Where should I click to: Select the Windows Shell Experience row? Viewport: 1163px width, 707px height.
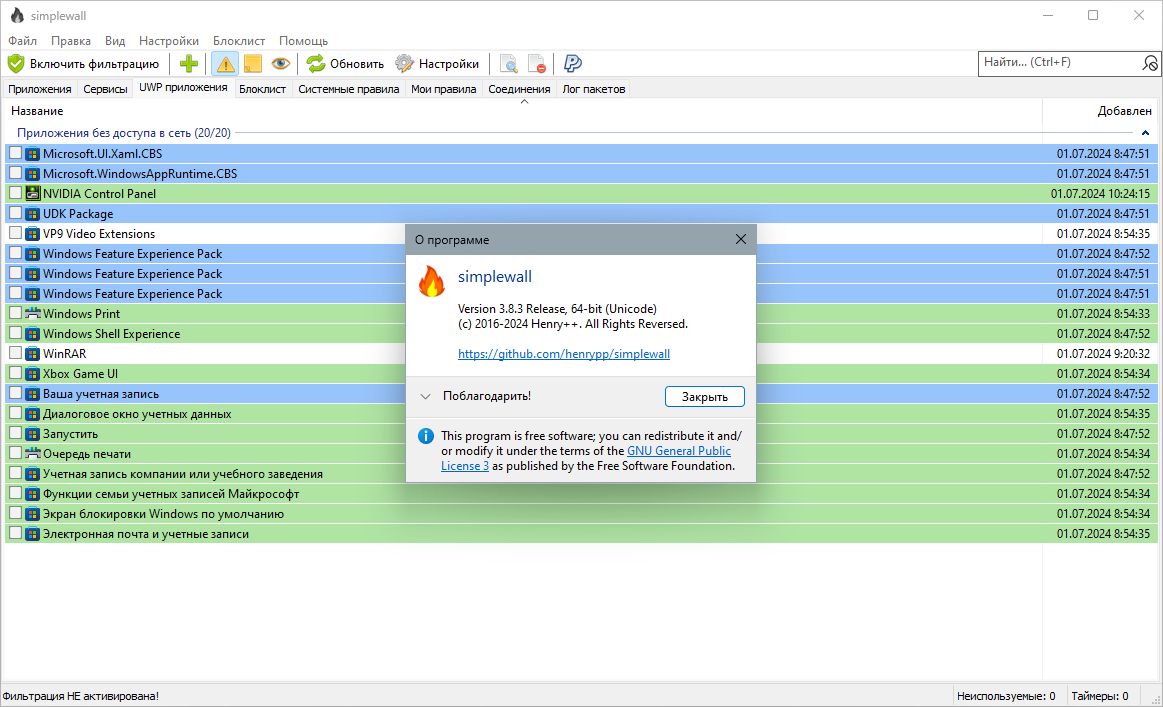point(581,334)
